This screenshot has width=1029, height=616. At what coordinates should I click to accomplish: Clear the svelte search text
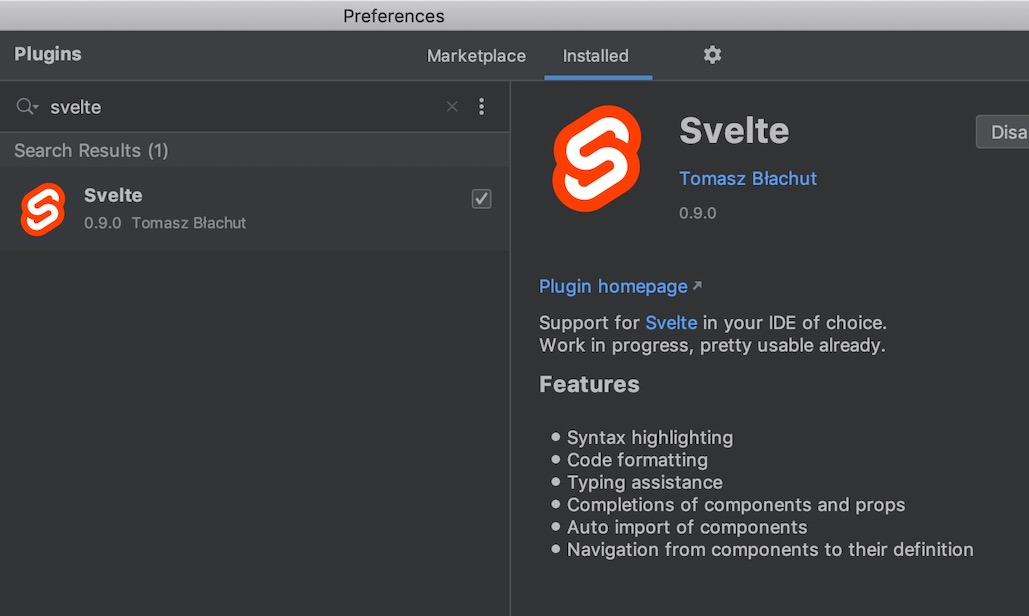(452, 106)
